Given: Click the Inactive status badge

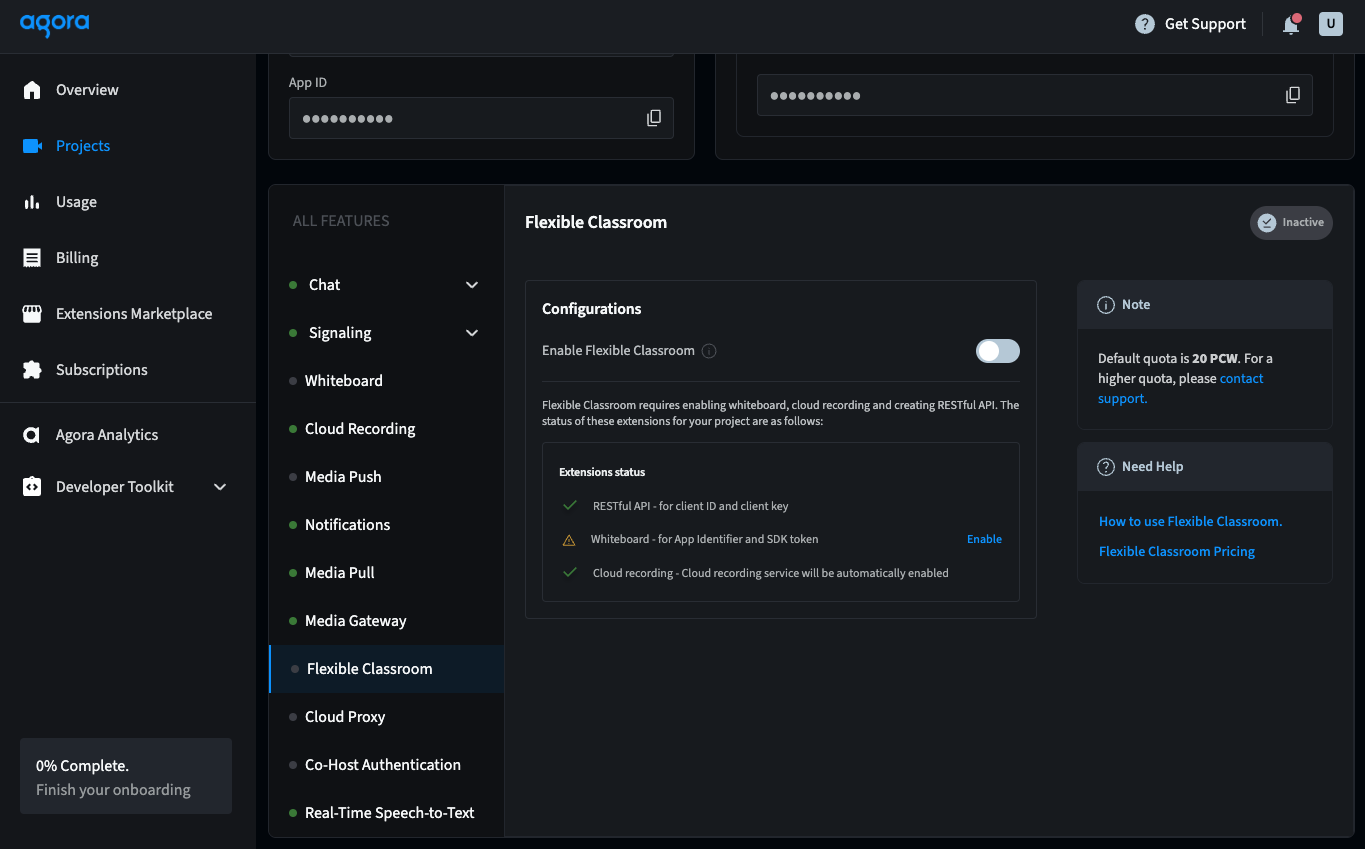Looking at the screenshot, I should [1291, 222].
